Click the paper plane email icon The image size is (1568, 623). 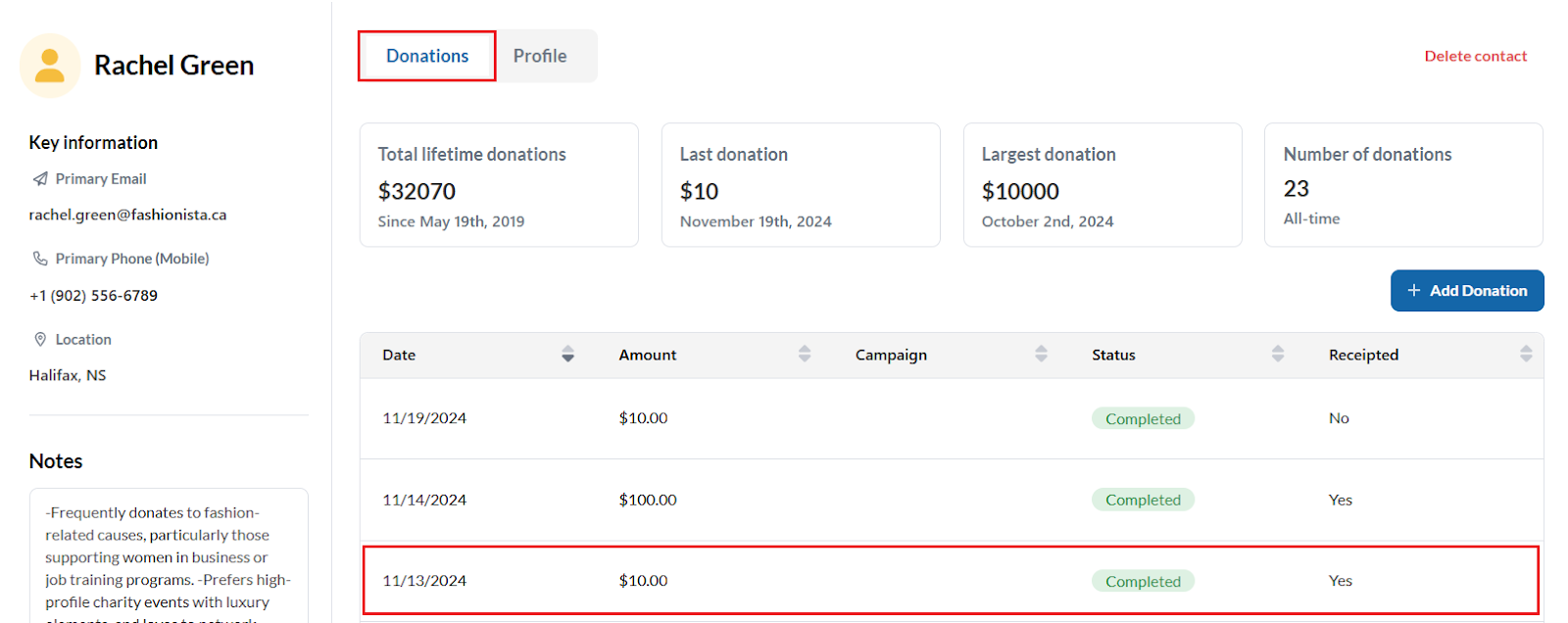point(40,179)
